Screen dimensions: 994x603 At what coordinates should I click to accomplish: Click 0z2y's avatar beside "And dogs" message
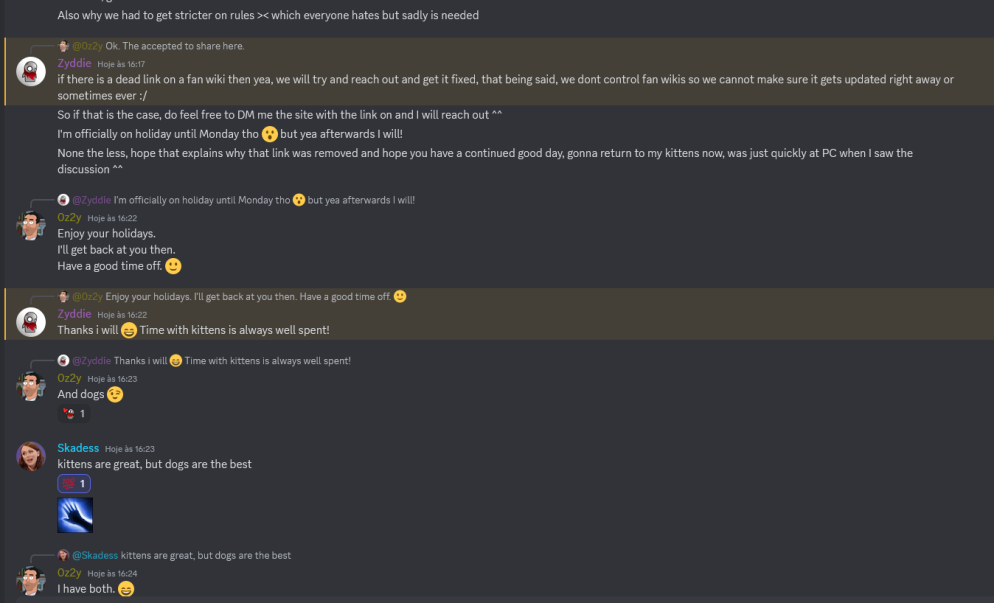click(x=31, y=386)
